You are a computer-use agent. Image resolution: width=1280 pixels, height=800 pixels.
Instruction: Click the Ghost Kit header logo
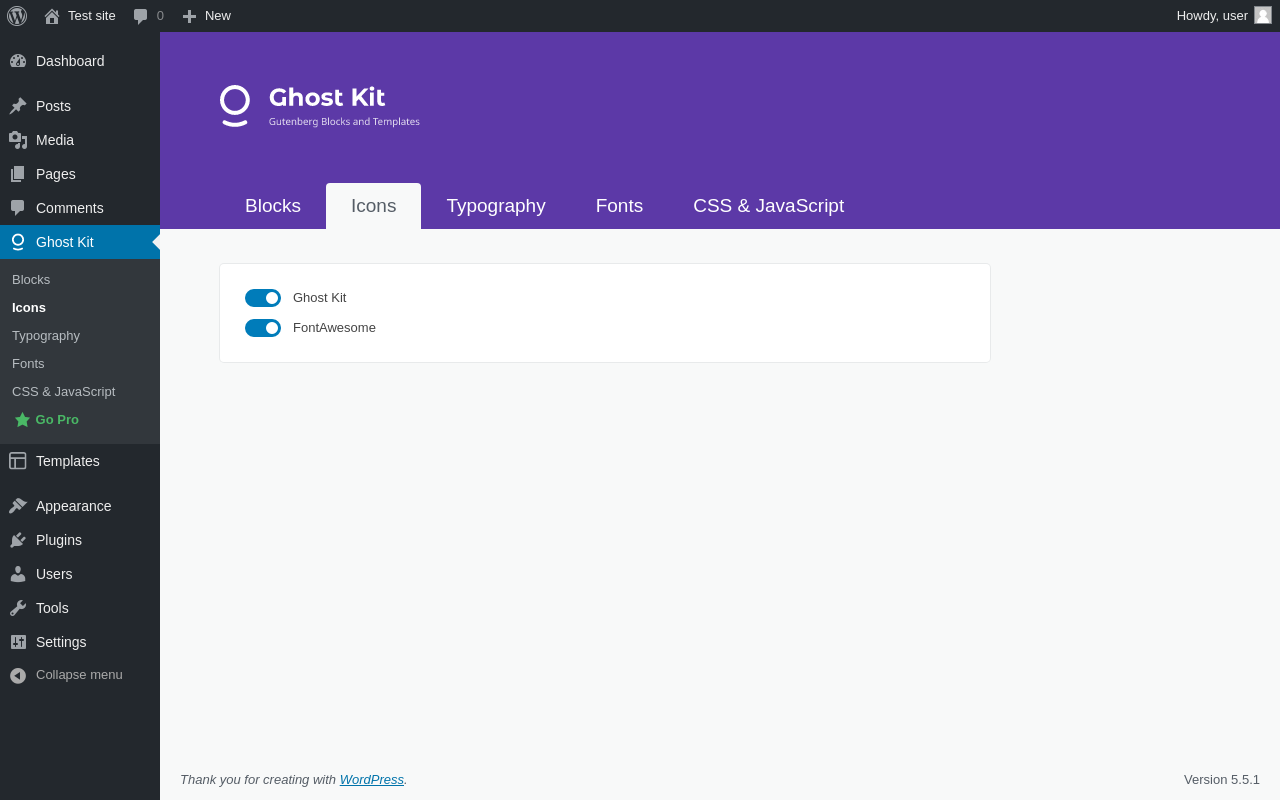(235, 106)
